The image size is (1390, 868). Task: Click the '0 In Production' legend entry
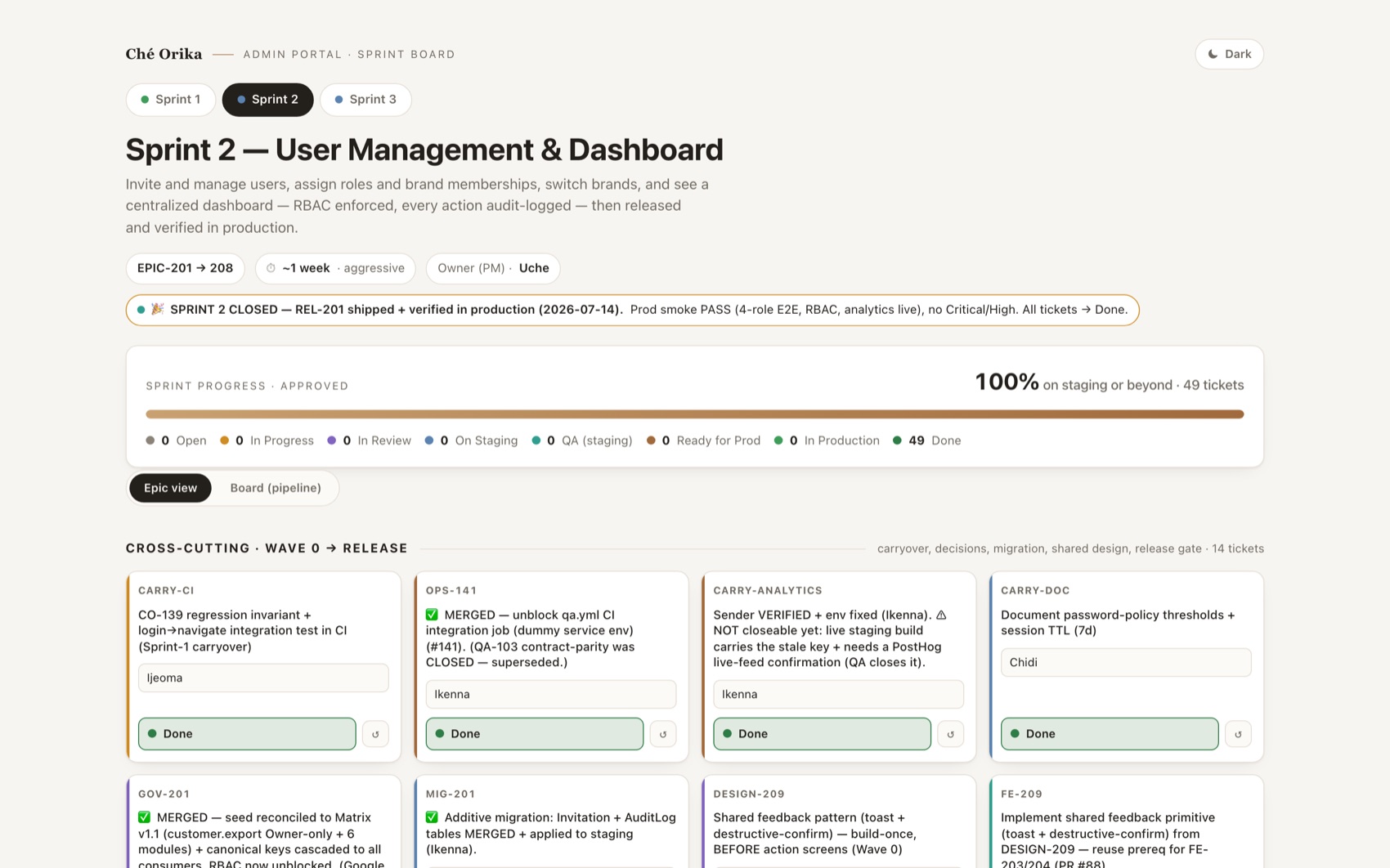point(827,441)
